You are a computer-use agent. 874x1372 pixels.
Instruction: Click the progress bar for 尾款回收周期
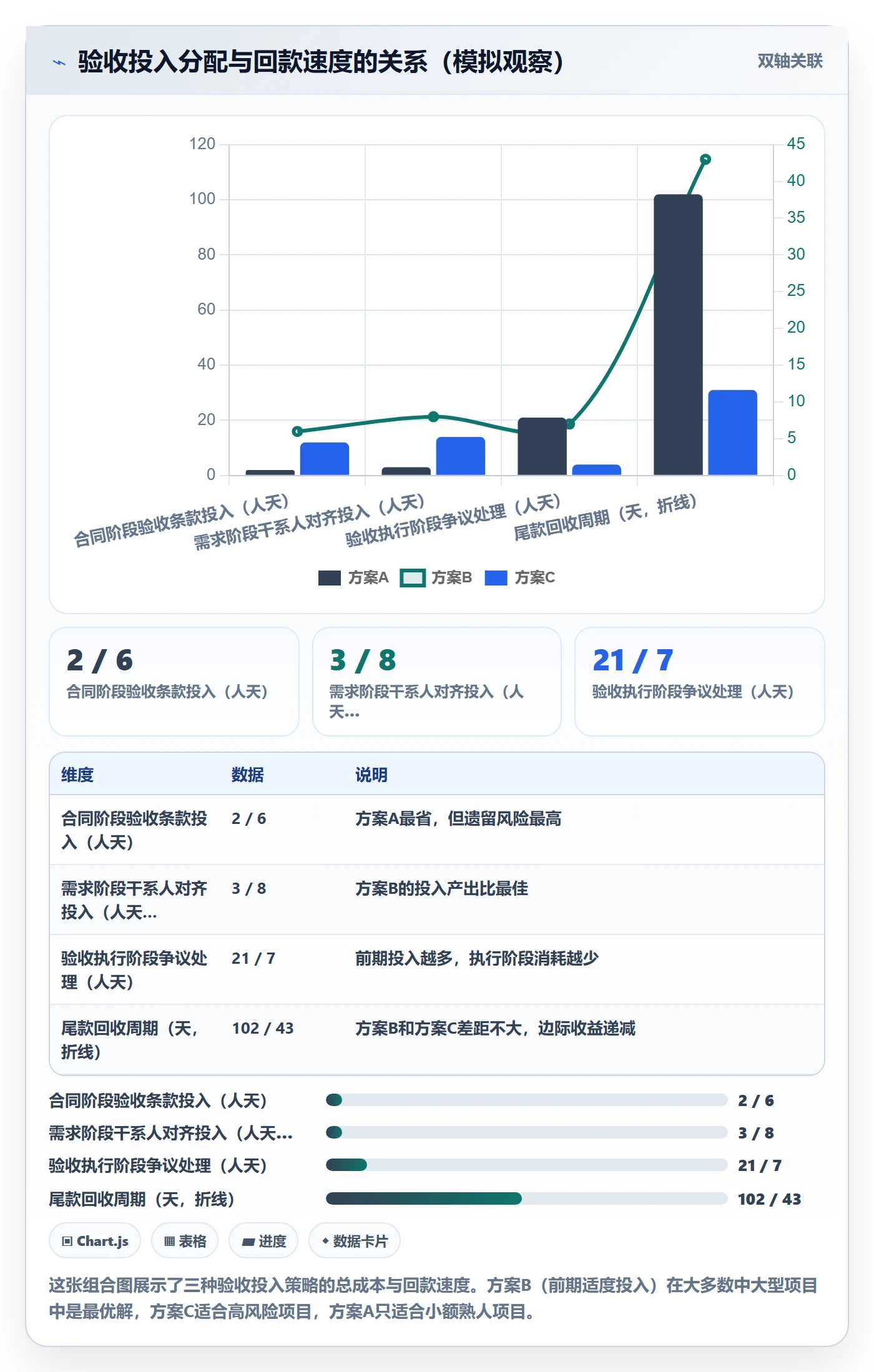[x=526, y=1198]
